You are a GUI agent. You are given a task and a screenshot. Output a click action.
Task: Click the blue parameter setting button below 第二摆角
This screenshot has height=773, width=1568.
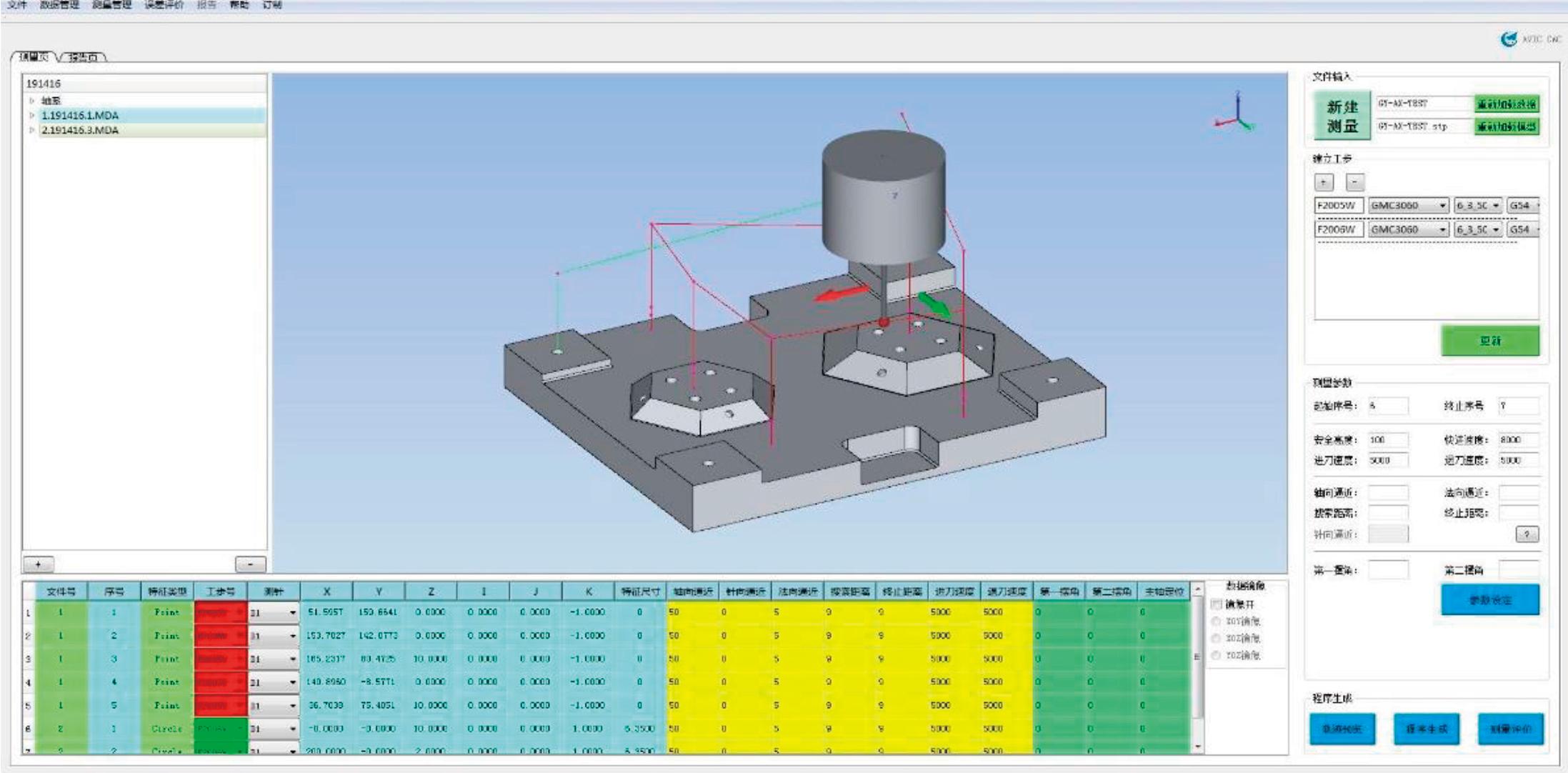[x=1489, y=600]
